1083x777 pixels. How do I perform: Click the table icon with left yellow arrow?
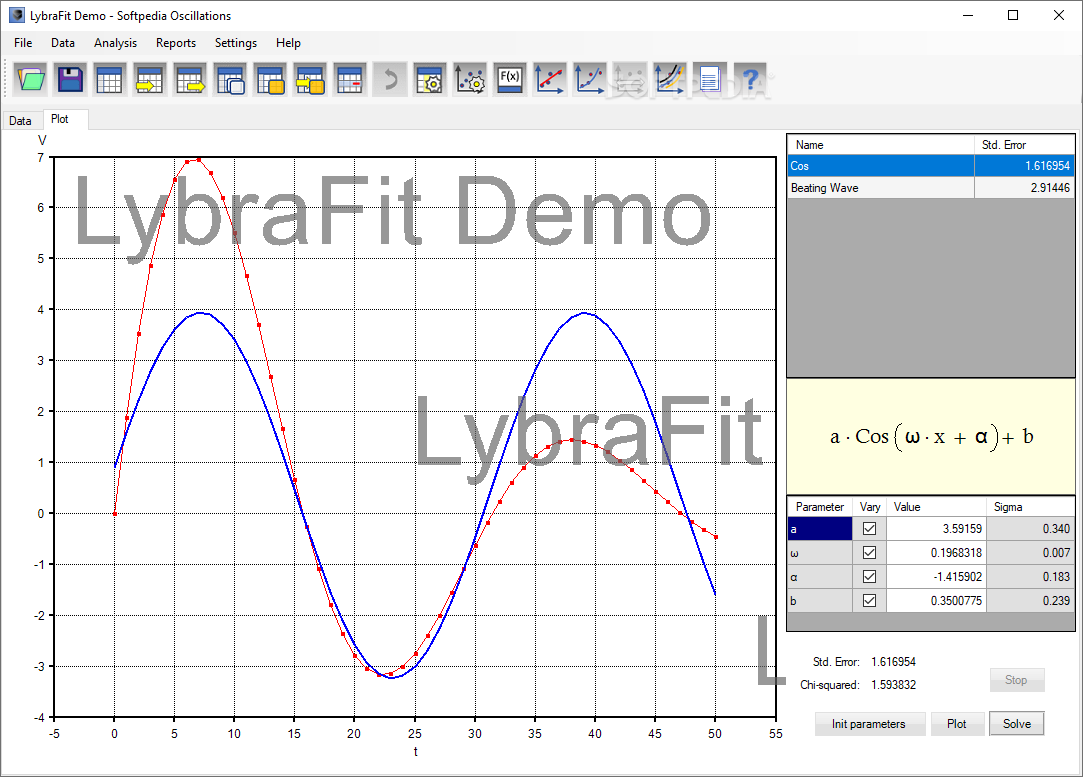(x=150, y=79)
